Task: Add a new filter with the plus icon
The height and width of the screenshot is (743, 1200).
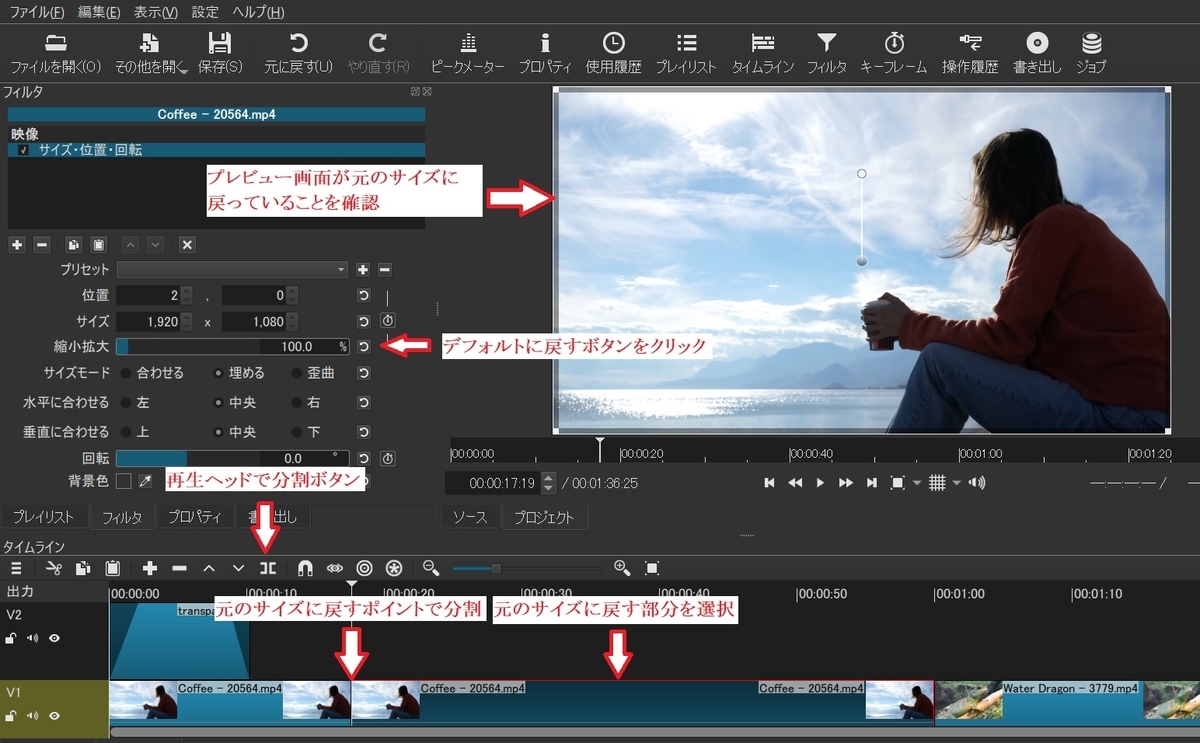Action: tap(16, 244)
